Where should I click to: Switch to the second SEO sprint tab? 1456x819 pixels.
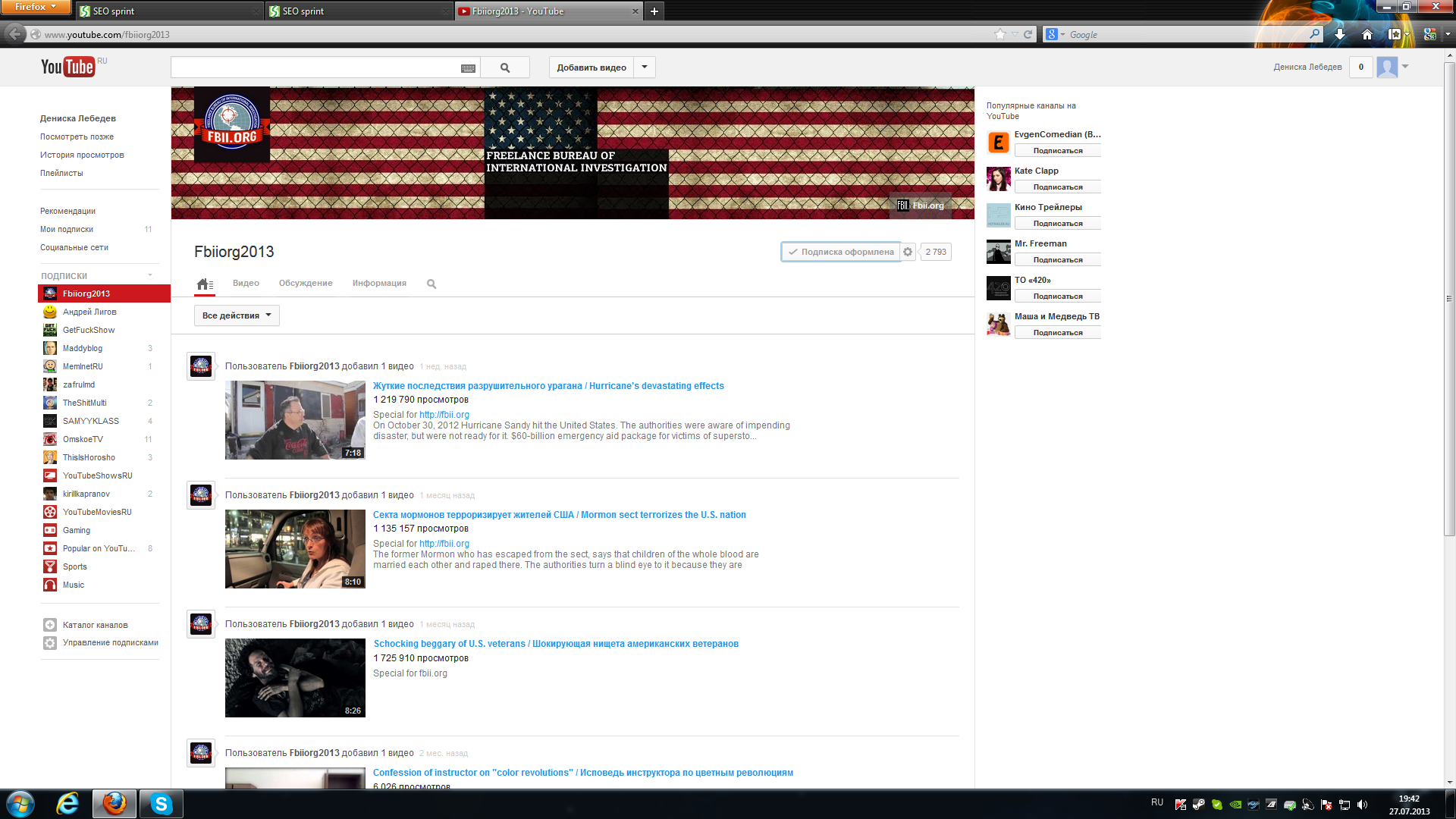[359, 11]
